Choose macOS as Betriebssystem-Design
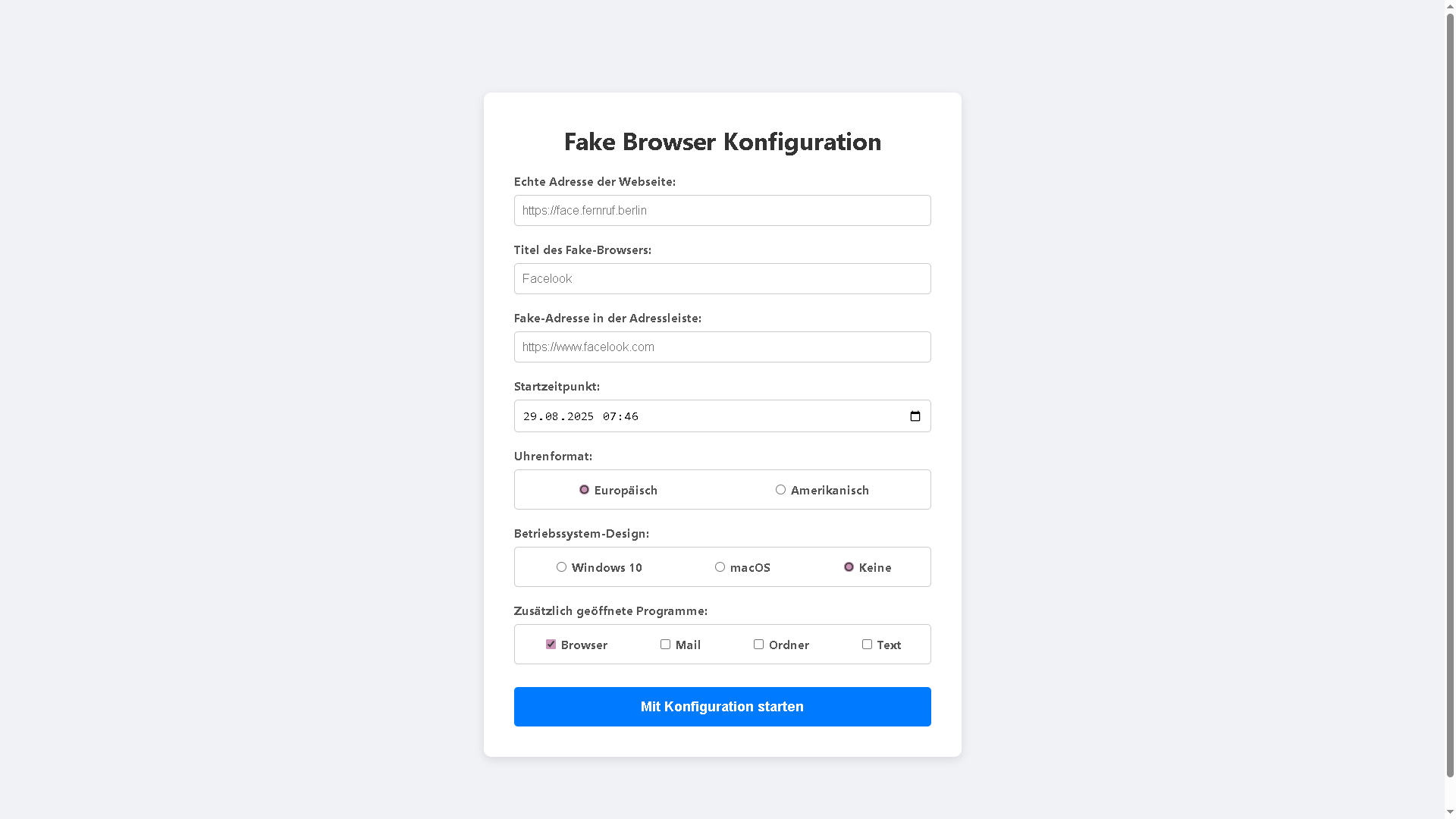Image resolution: width=1456 pixels, height=819 pixels. [720, 566]
